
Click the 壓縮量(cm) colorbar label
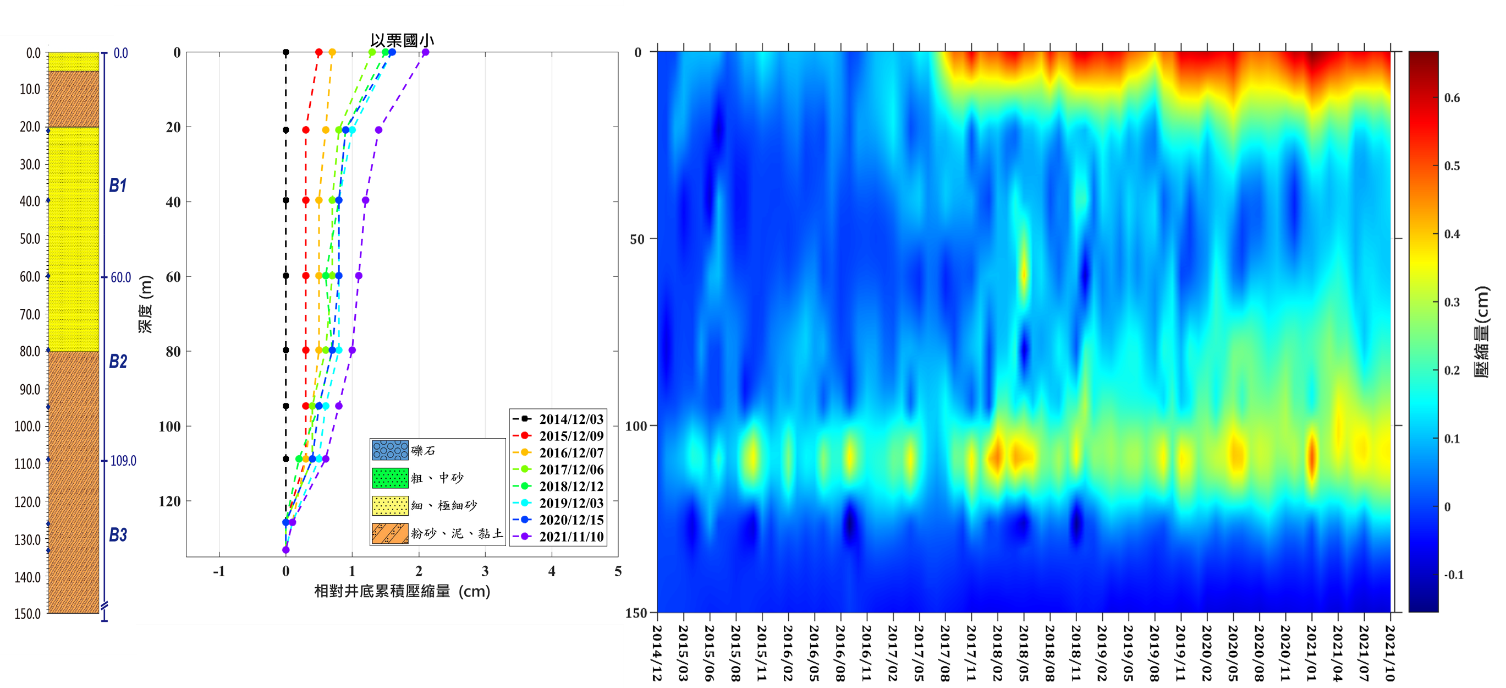[1483, 330]
